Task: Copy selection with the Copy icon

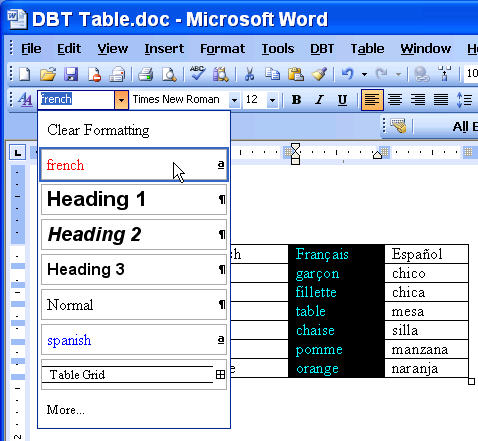Action: point(272,74)
